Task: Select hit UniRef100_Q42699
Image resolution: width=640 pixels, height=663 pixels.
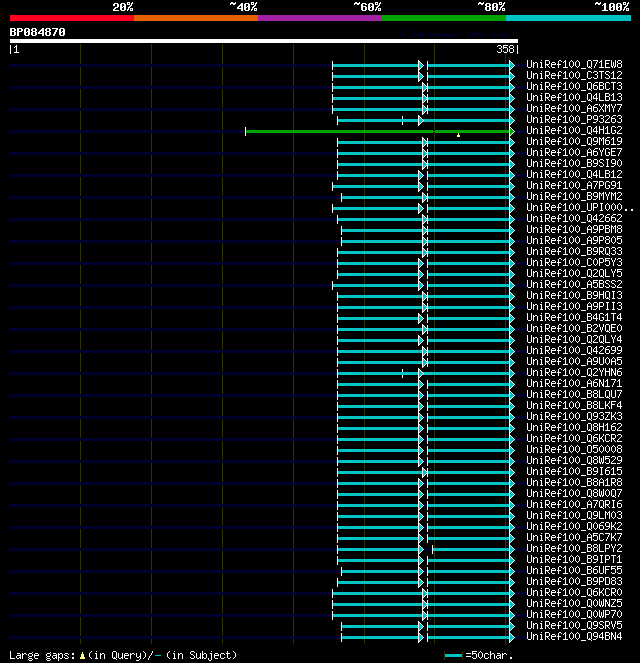Action: point(574,350)
